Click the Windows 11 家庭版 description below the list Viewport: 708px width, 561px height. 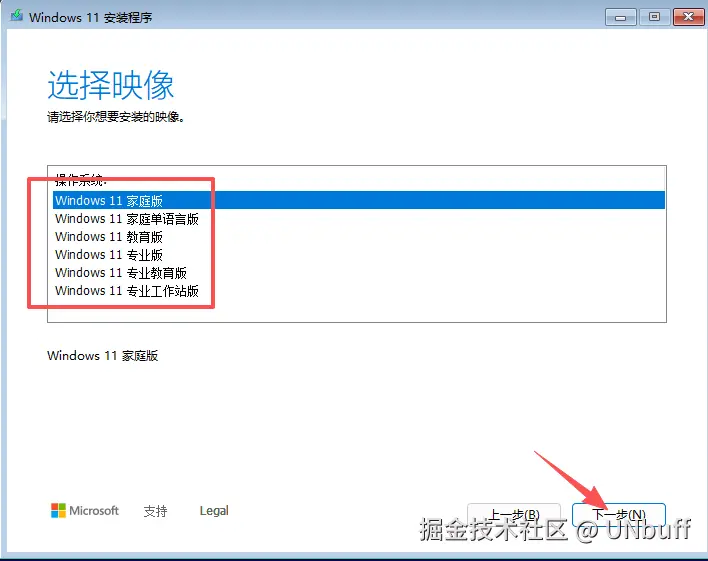[x=102, y=355]
